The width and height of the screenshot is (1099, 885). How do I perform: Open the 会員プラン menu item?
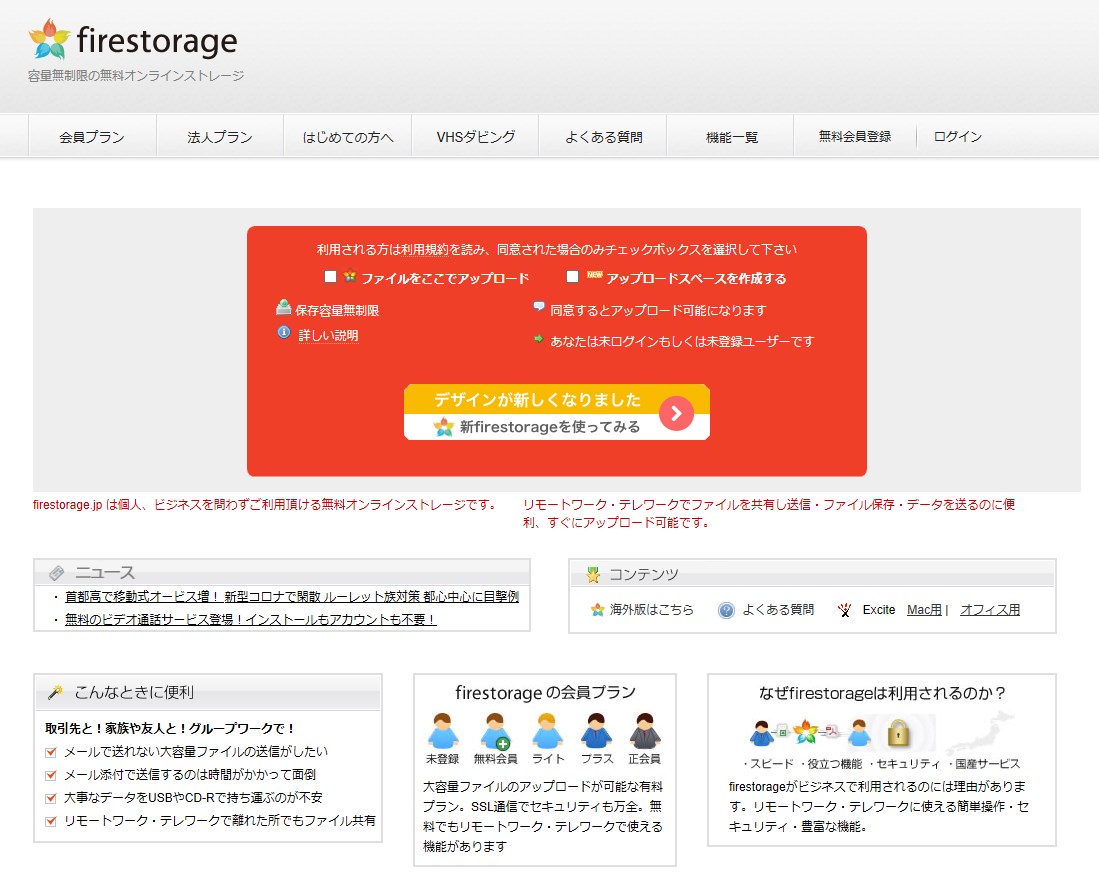click(92, 137)
